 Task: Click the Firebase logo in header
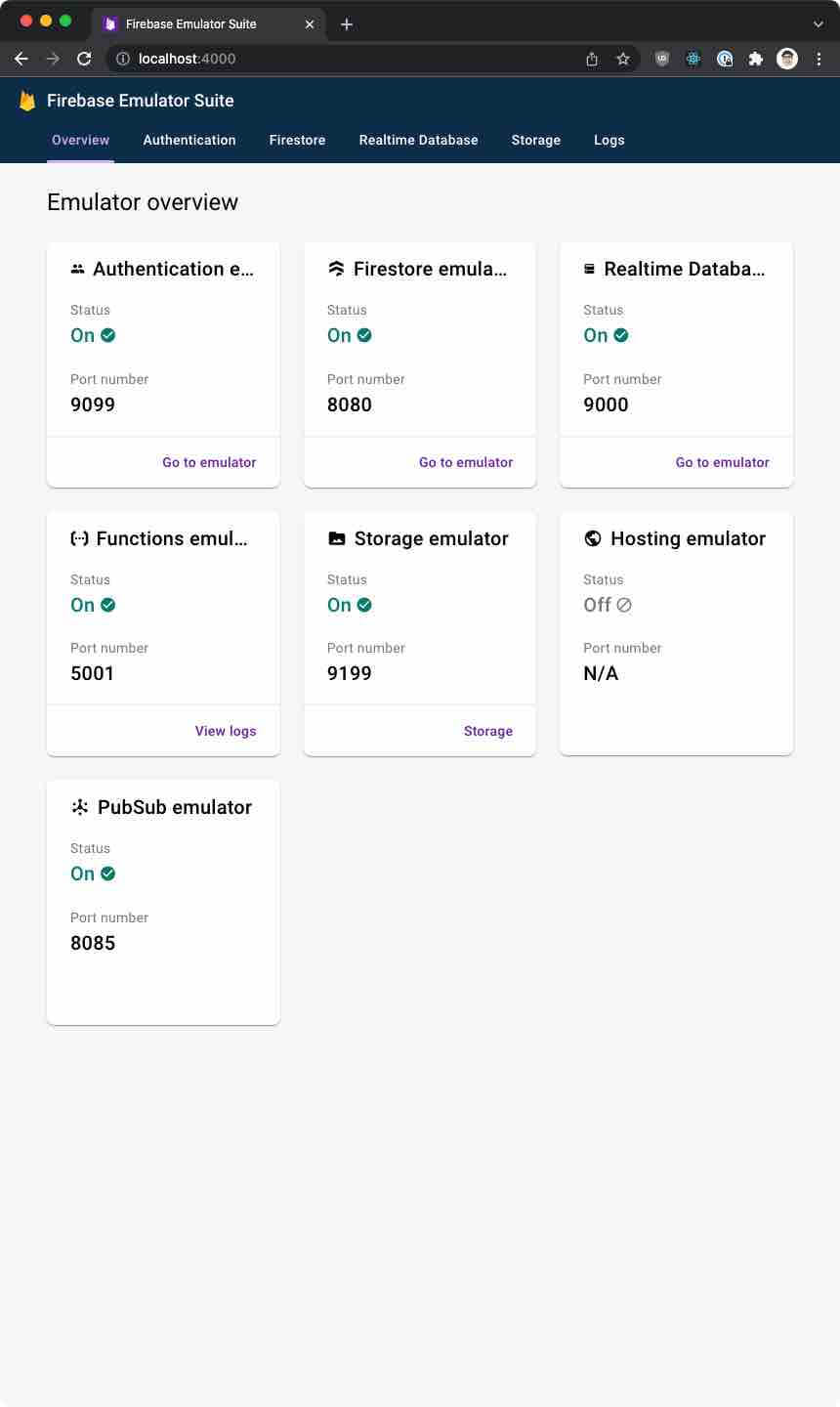pos(27,101)
